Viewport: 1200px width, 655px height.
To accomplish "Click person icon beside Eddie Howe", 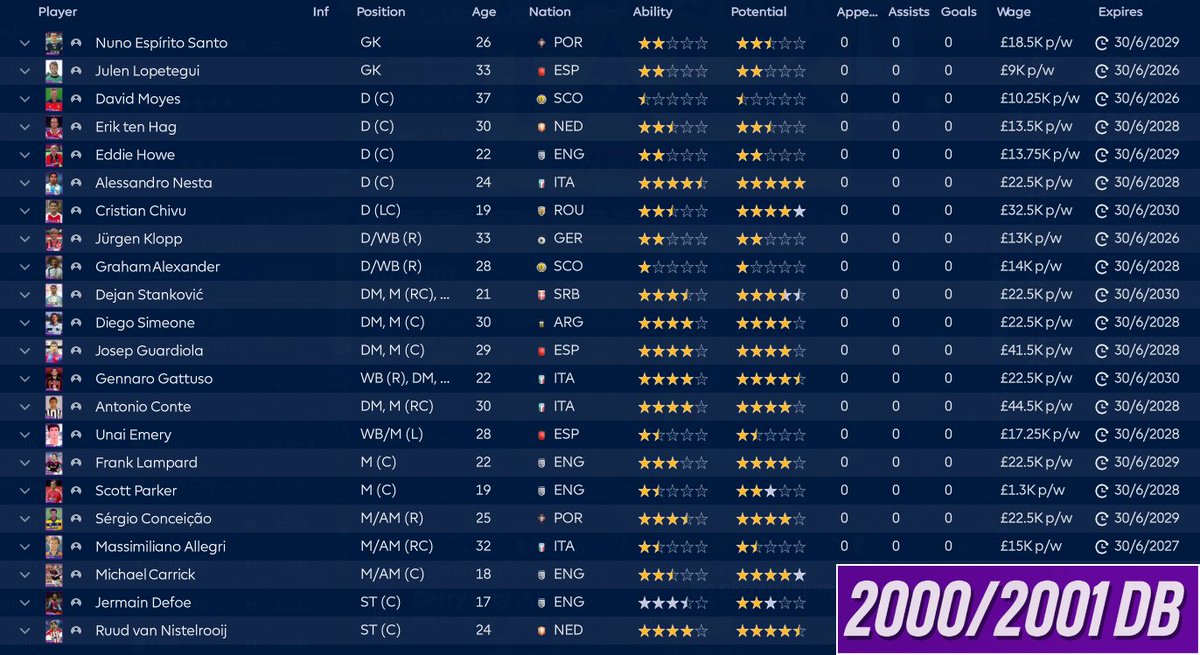I will click(x=76, y=155).
